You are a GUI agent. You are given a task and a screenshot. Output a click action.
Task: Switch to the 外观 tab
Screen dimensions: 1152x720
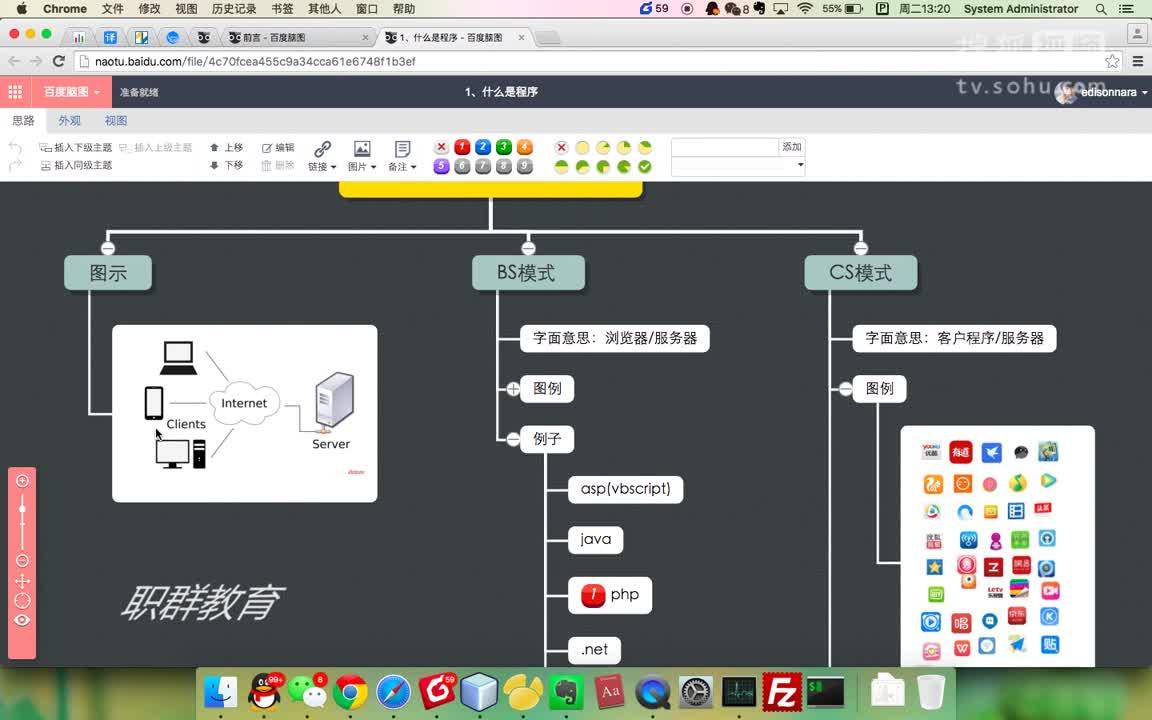[x=69, y=120]
